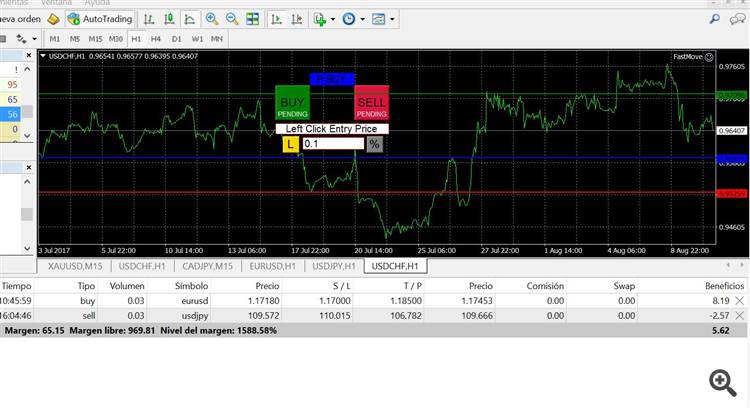This screenshot has width=750, height=409.
Task: Expand the templates dropdown arrow
Action: (x=392, y=19)
